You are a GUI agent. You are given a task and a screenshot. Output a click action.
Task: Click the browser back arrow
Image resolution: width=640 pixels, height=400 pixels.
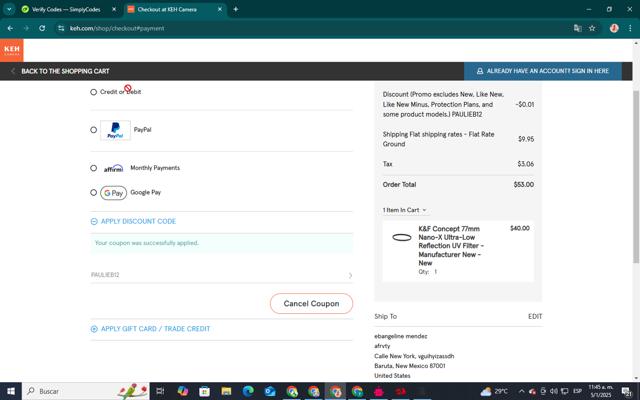[10, 28]
